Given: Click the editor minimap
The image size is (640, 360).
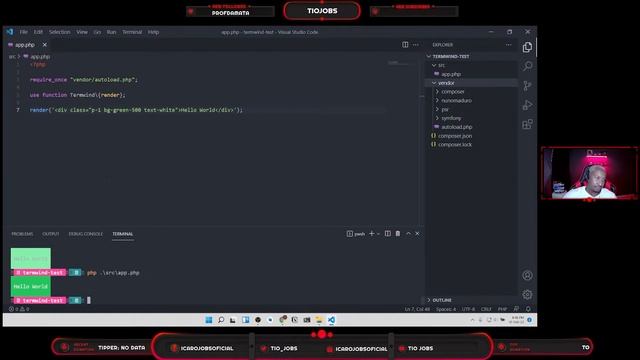Looking at the screenshot, I should pos(402,63).
